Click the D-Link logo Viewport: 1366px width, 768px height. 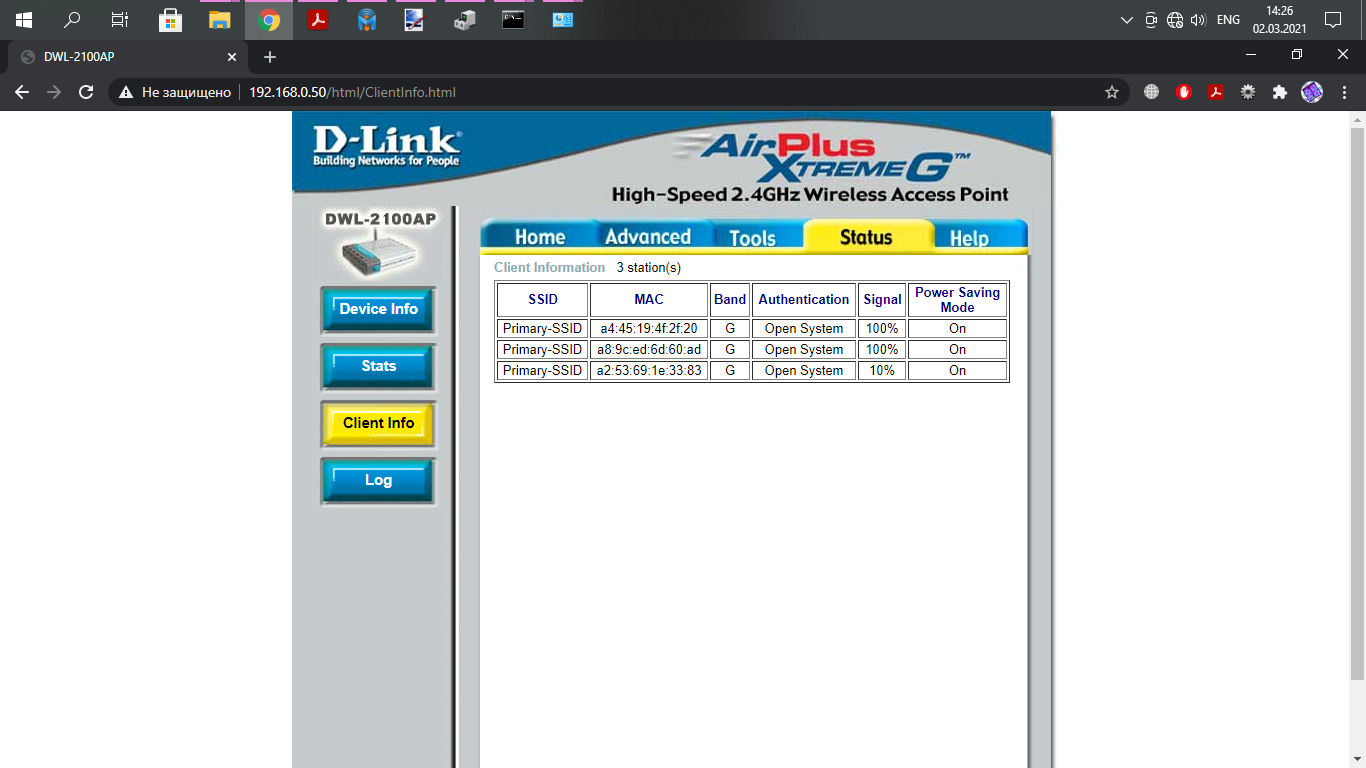point(386,146)
